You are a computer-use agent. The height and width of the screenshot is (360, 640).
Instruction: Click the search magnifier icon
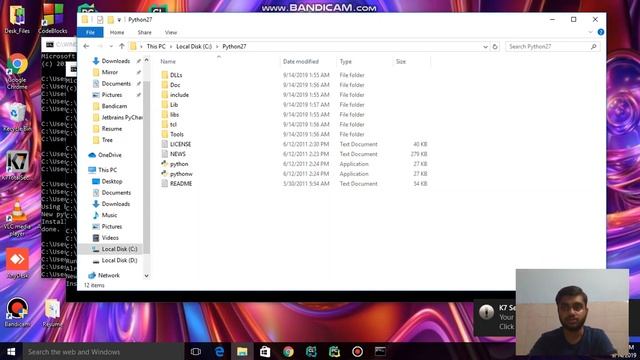593,47
